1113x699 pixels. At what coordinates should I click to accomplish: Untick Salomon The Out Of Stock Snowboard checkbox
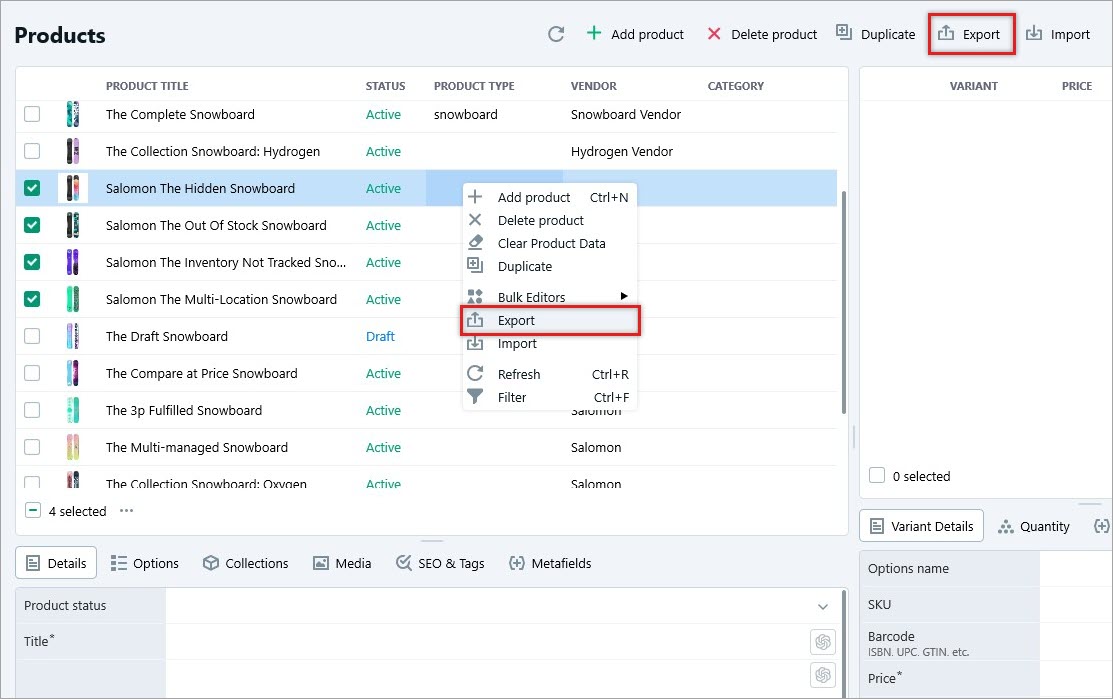pos(32,225)
